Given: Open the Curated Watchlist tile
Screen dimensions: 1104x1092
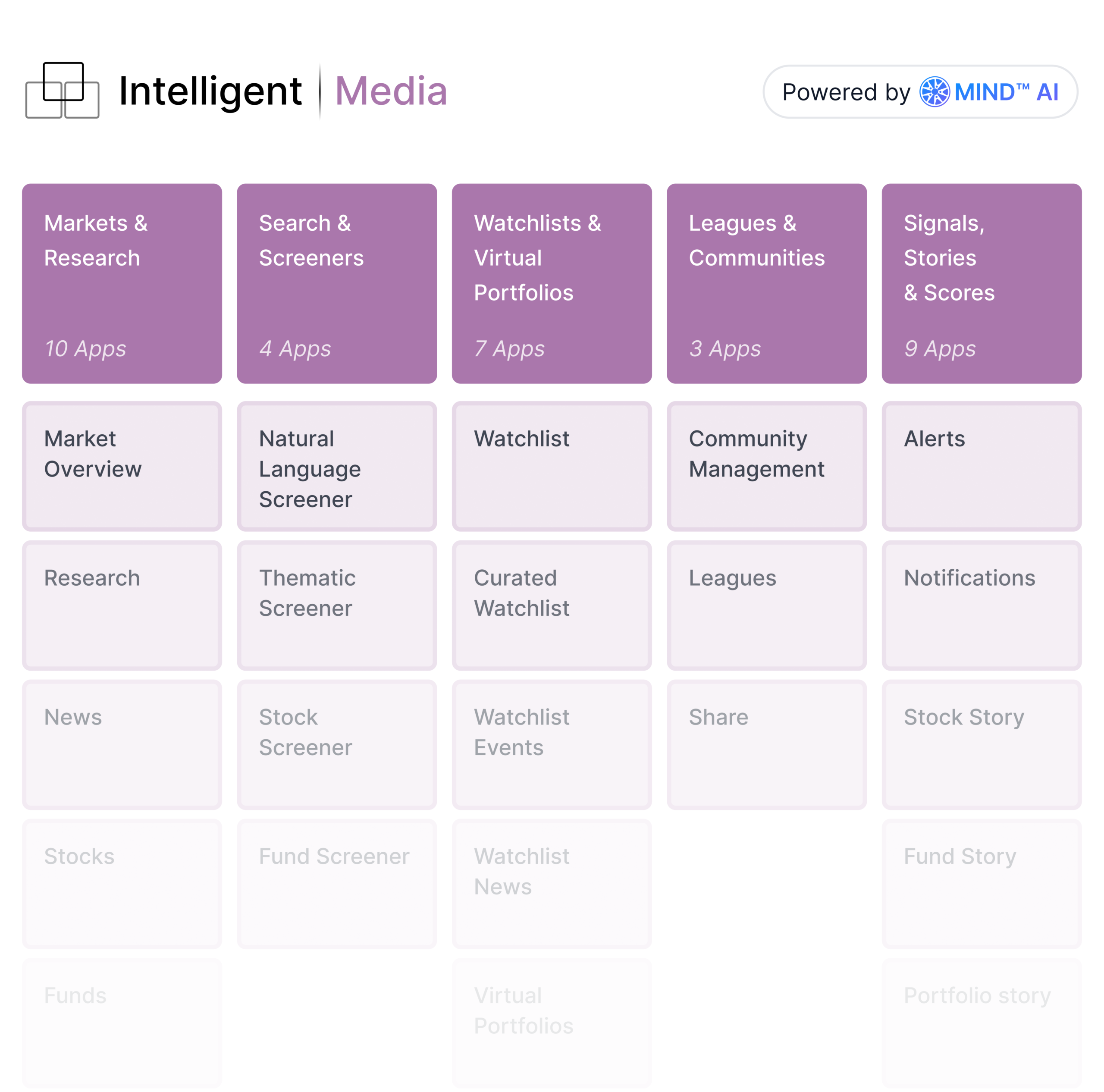Looking at the screenshot, I should pyautogui.click(x=552, y=605).
